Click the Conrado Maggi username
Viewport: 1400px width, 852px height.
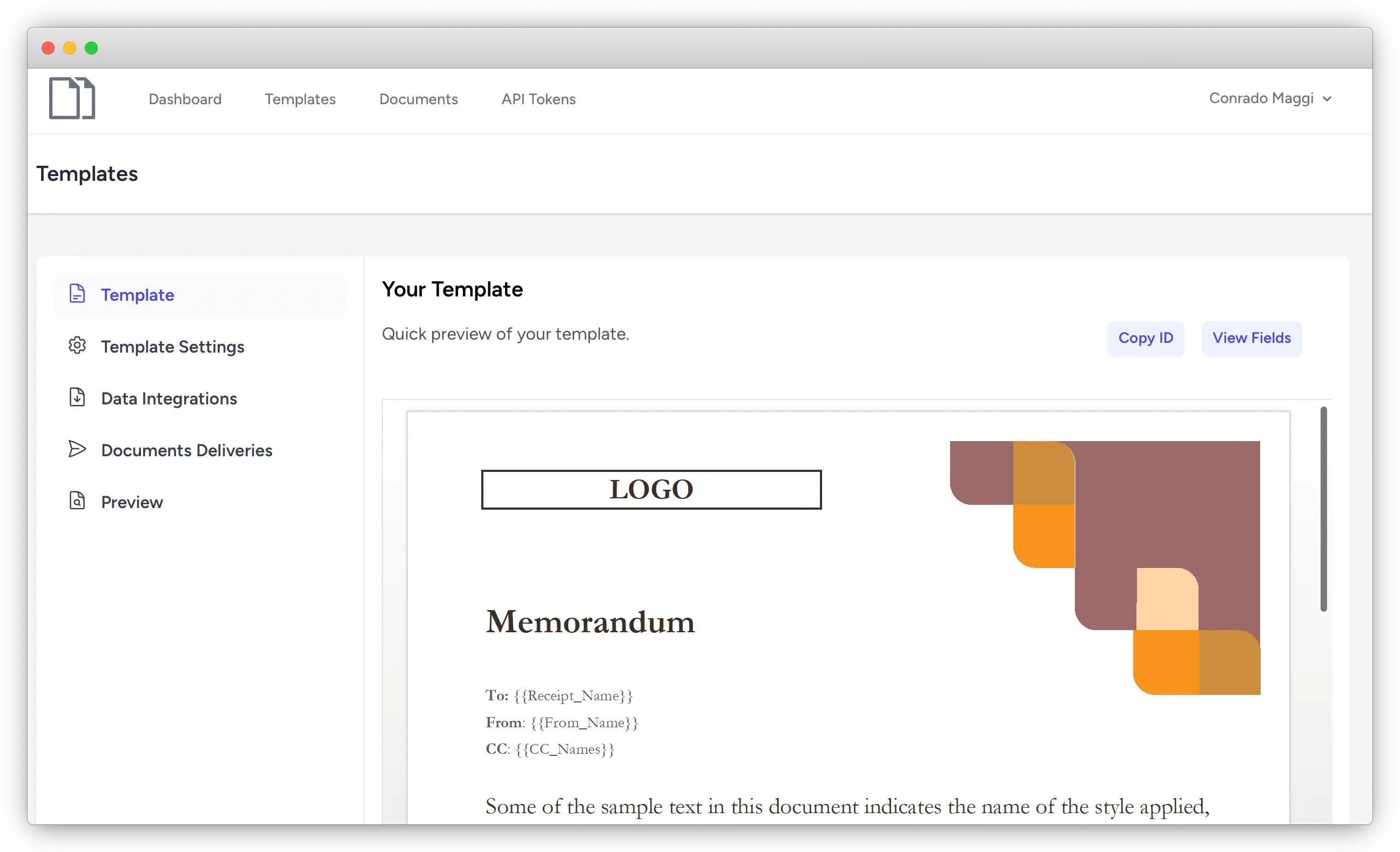(x=1261, y=98)
